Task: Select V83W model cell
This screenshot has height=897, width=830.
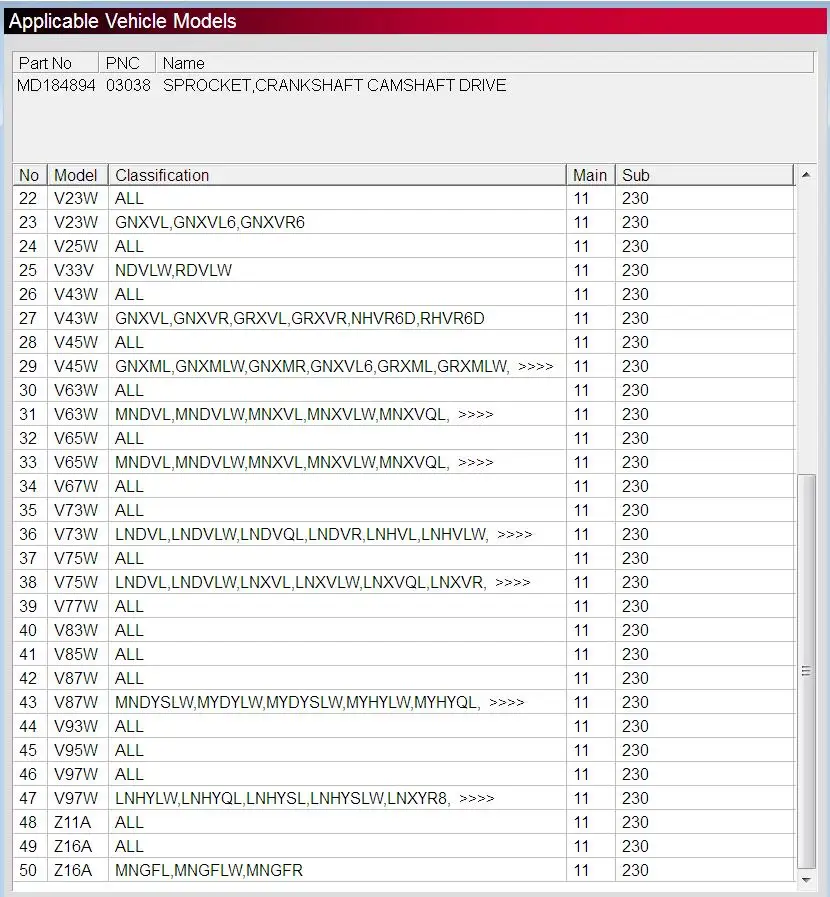Action: tap(76, 630)
